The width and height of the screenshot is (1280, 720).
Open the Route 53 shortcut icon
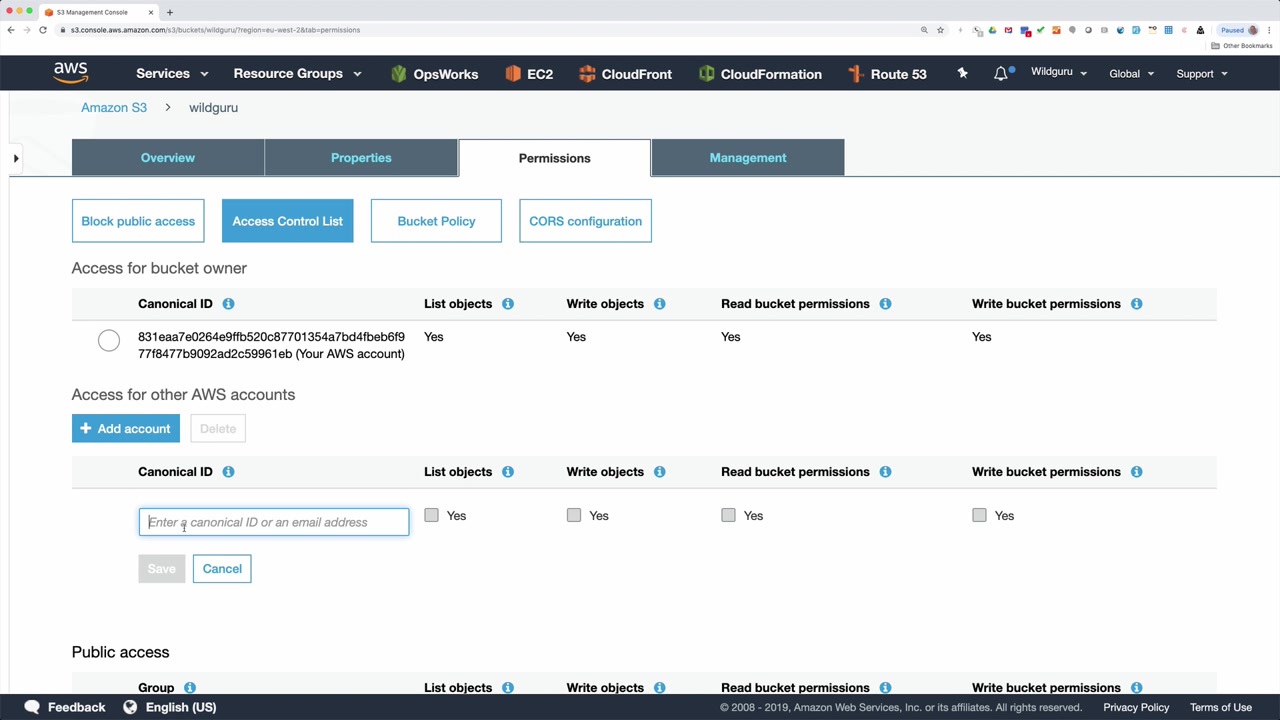(855, 74)
